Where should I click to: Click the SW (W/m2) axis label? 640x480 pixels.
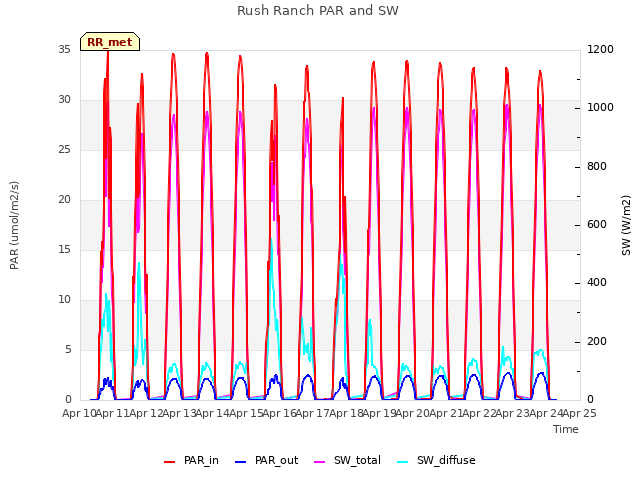tap(626, 225)
